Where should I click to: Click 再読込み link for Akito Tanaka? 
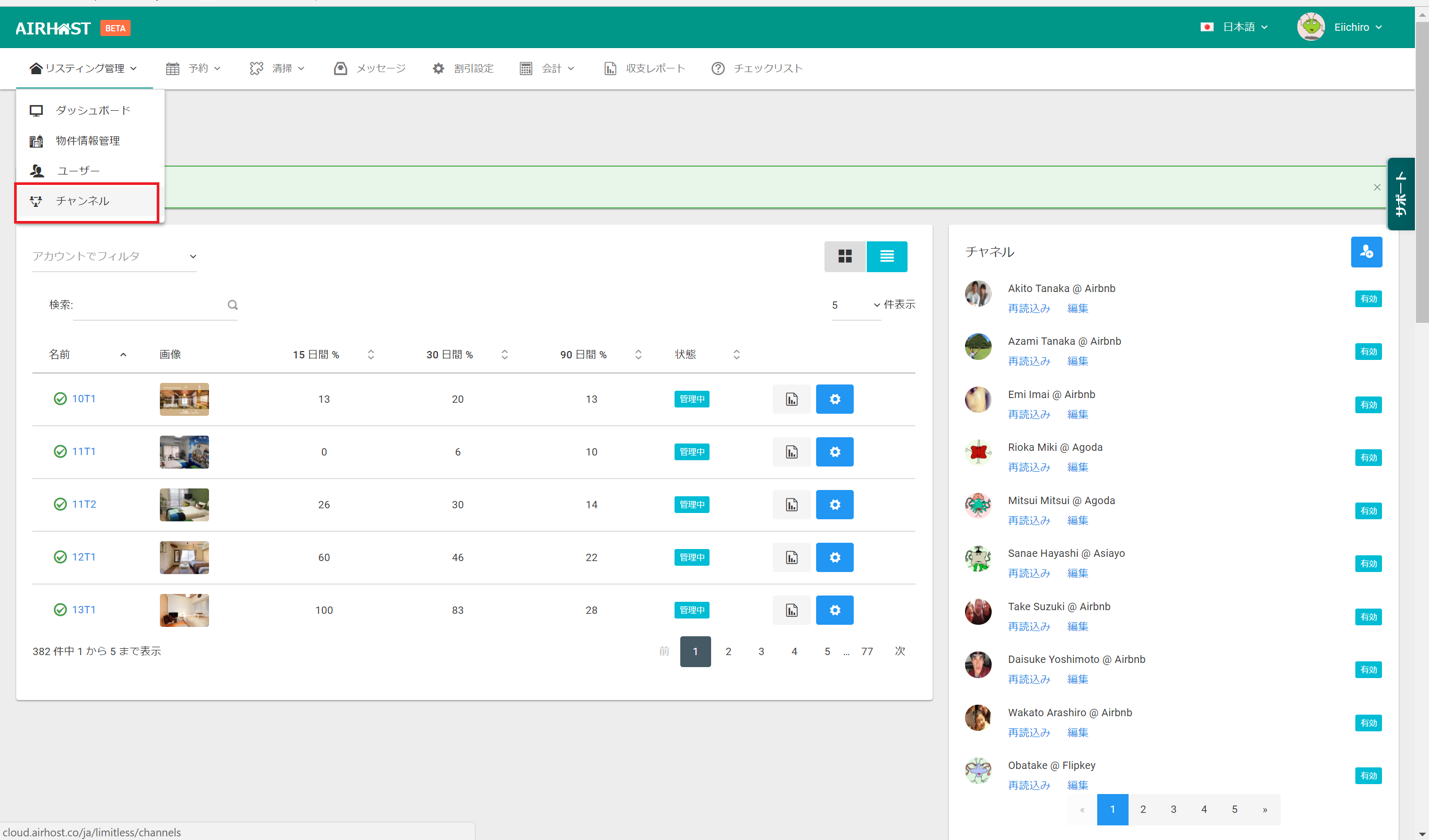(x=1029, y=308)
